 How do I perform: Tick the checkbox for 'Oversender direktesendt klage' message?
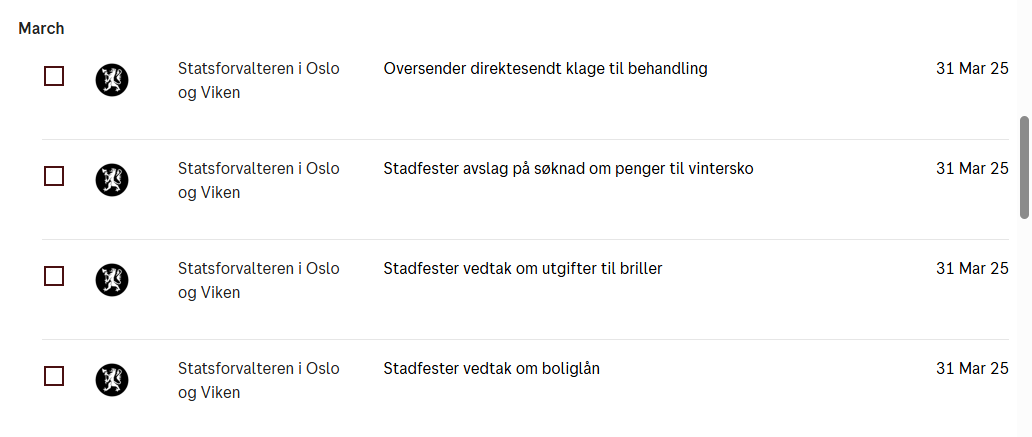pyautogui.click(x=54, y=76)
